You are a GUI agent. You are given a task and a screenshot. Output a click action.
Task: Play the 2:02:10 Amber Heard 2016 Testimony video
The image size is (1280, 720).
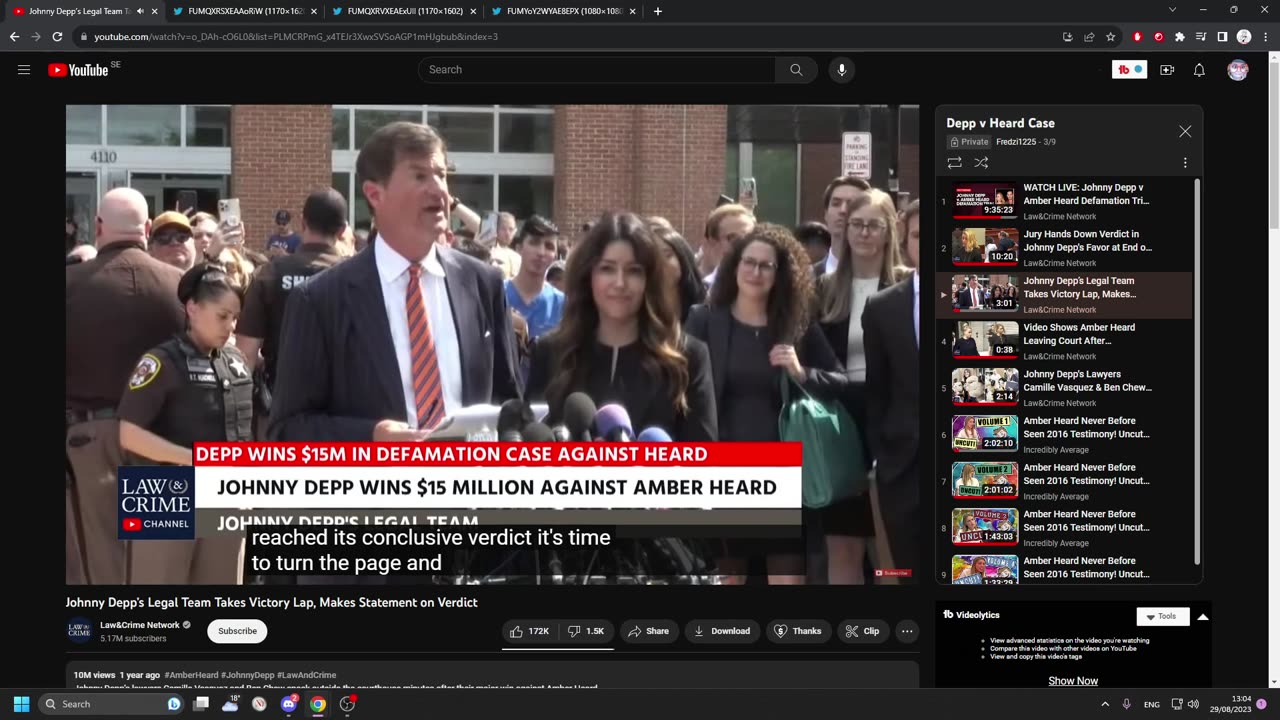pyautogui.click(x=1064, y=434)
